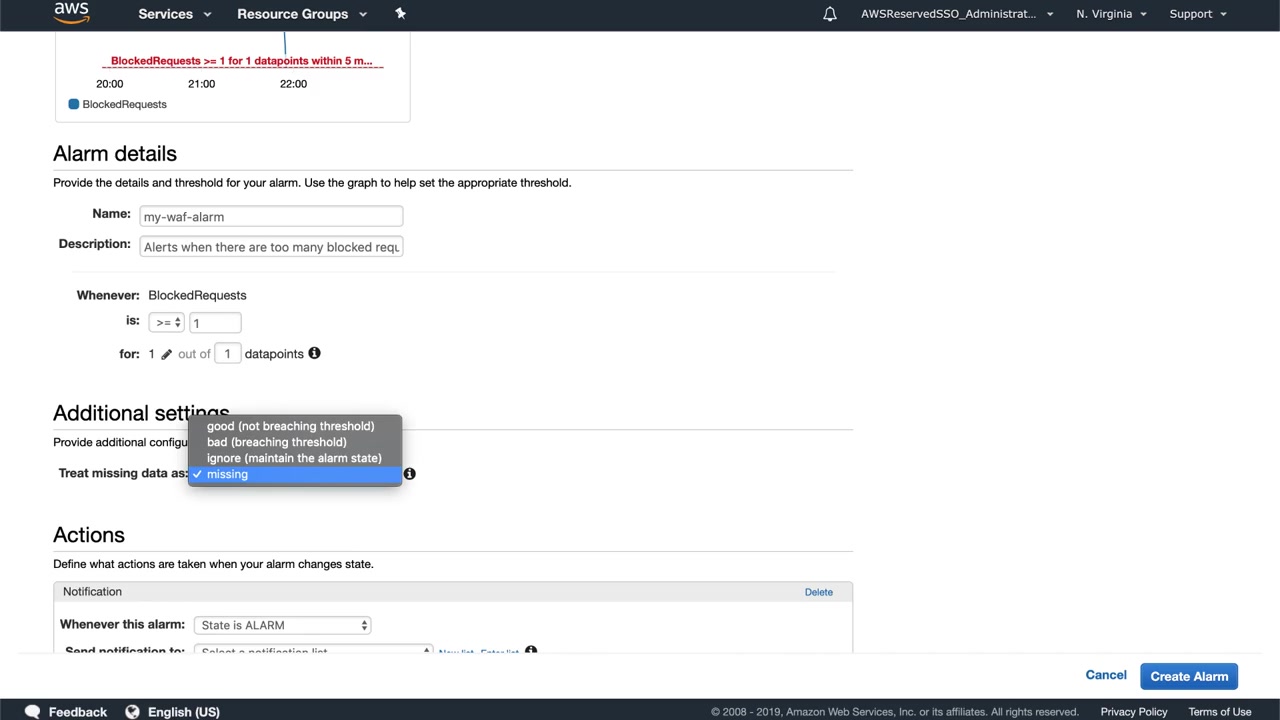Click the globe language icon

point(132,711)
